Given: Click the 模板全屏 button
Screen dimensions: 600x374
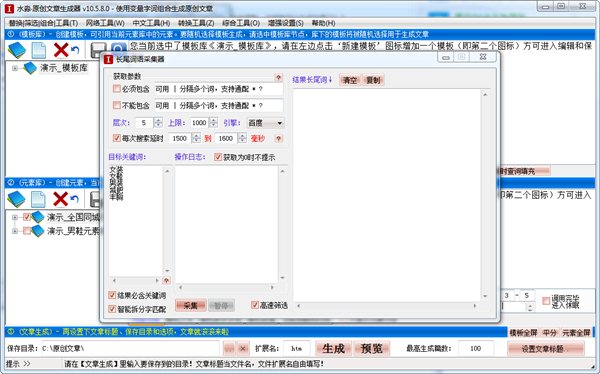Looking at the screenshot, I should (x=523, y=333).
